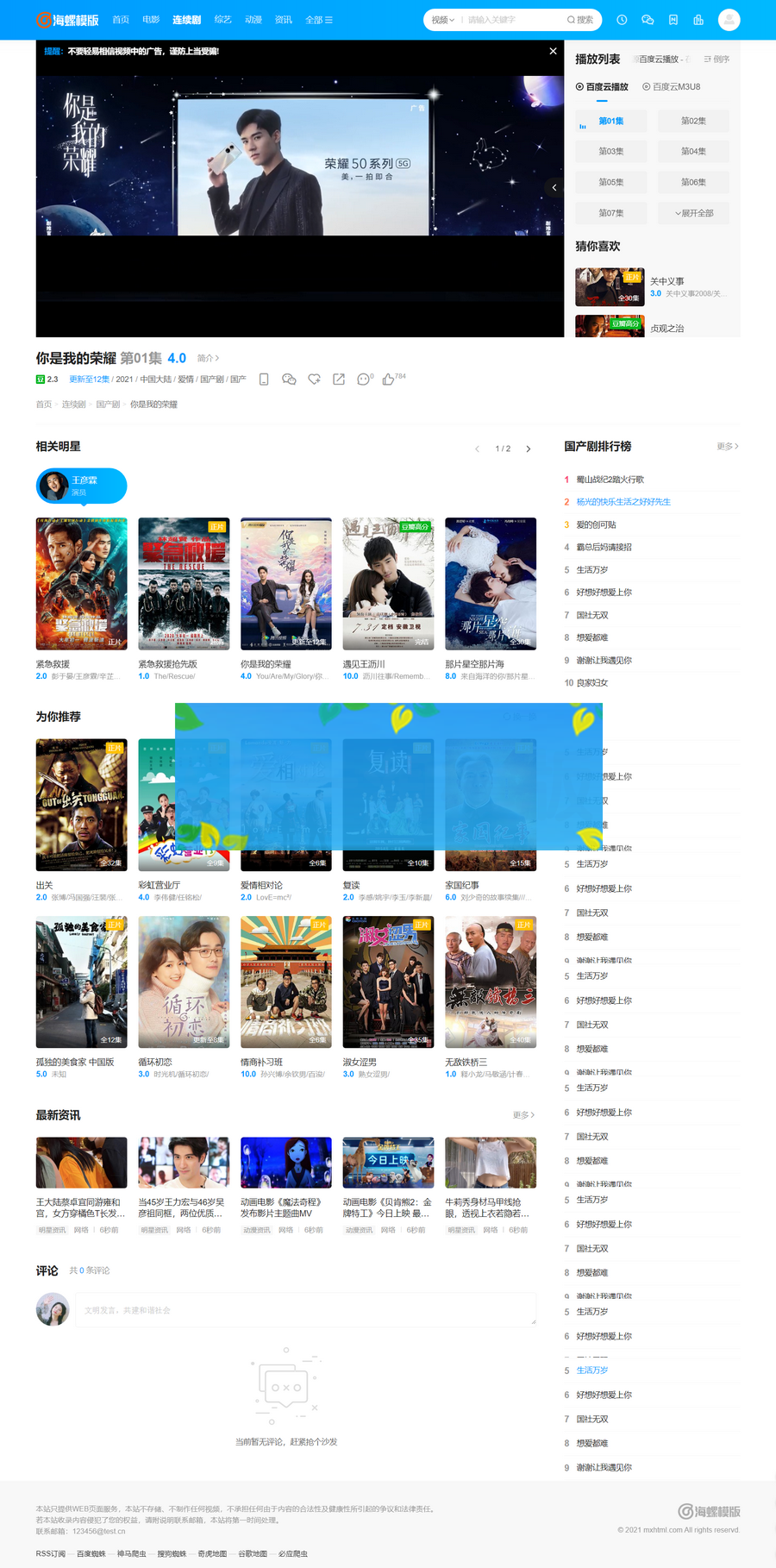This screenshot has width=776, height=1568.
Task: Click the WeChat icon in header
Action: 648,20
